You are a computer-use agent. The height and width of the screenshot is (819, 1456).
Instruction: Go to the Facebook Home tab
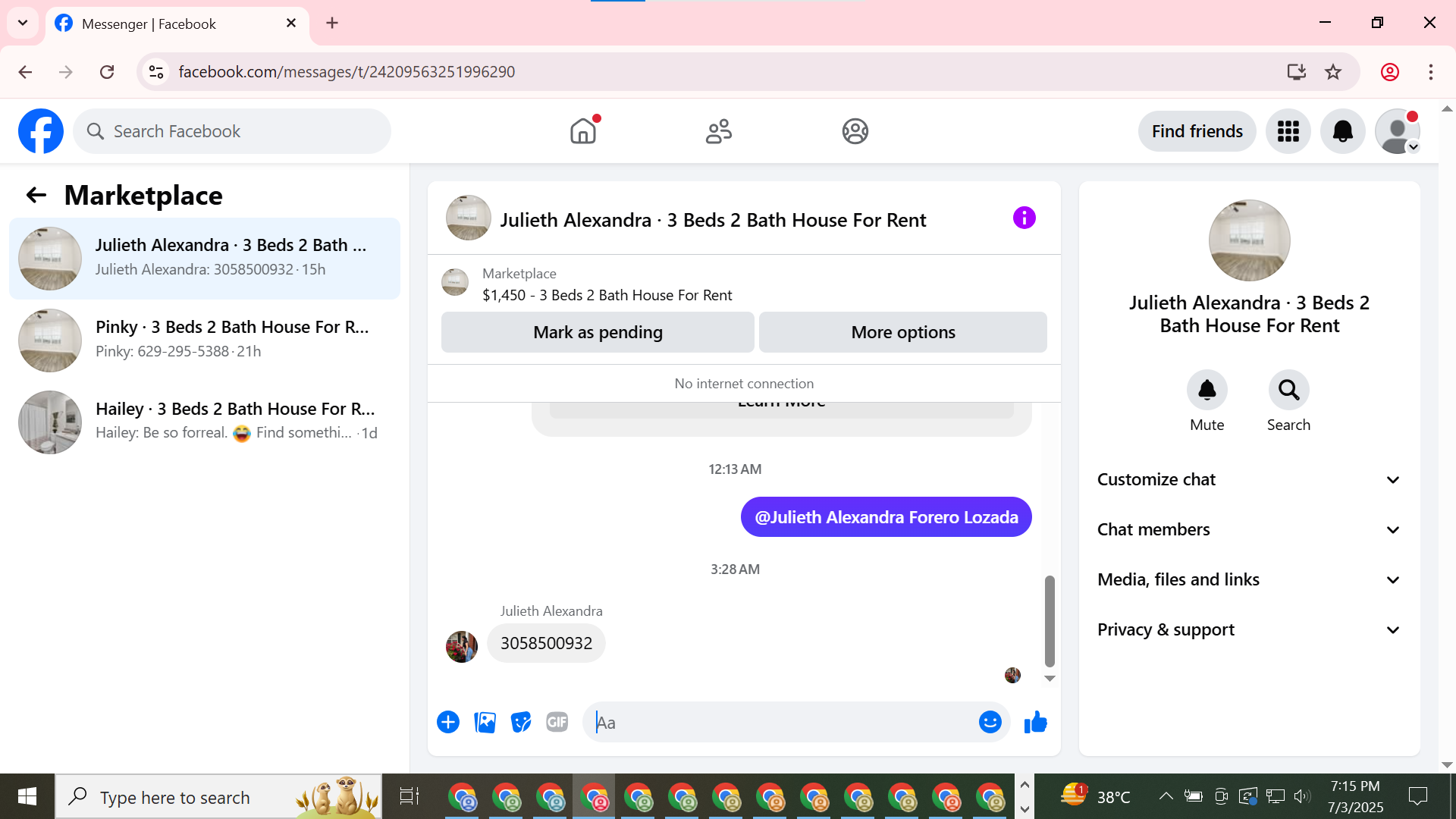tap(583, 131)
